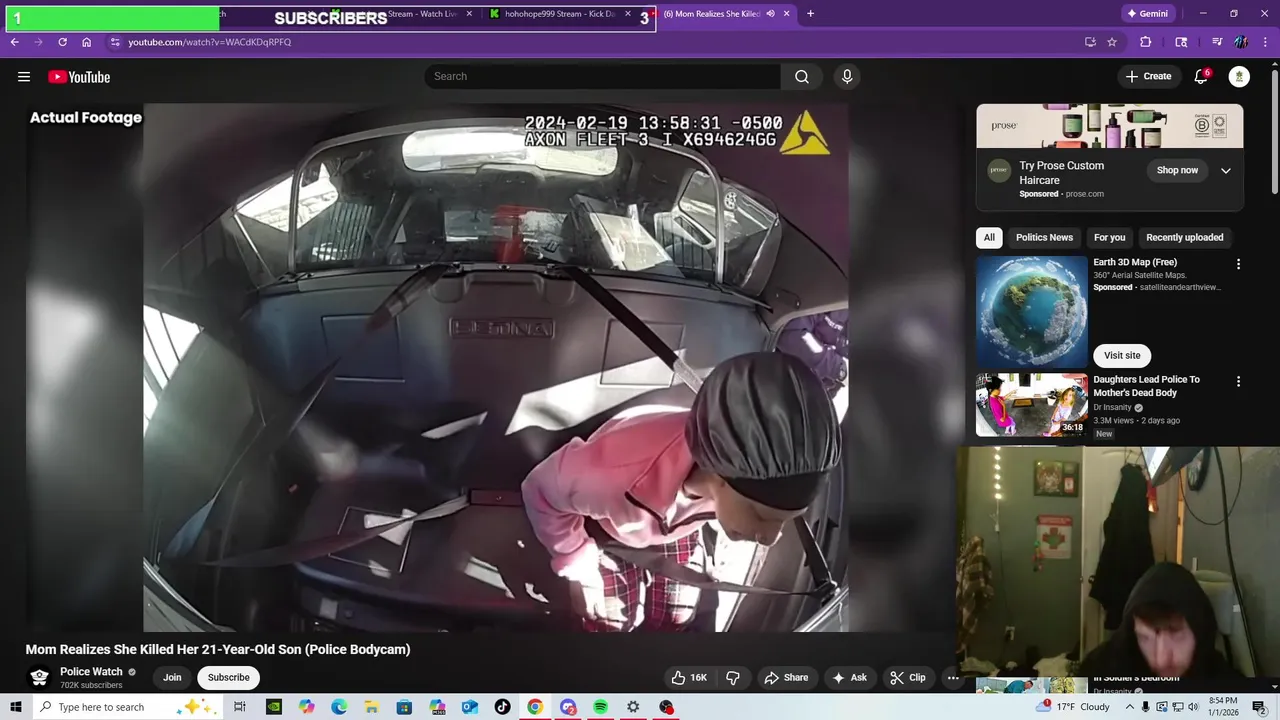
Task: Open the Chrome extensions puzzle icon
Action: (1146, 42)
